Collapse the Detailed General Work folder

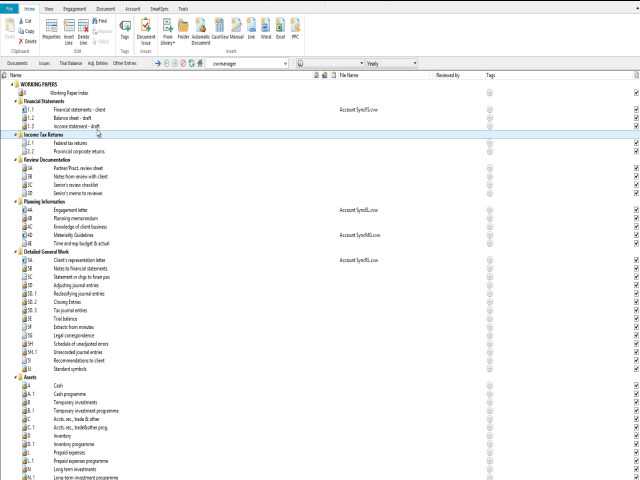[16, 252]
